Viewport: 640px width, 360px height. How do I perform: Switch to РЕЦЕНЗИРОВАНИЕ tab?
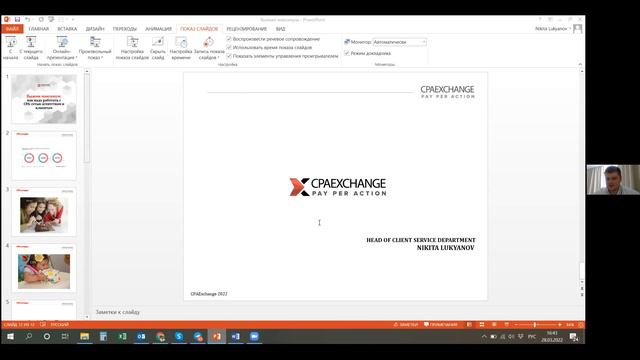coord(247,29)
